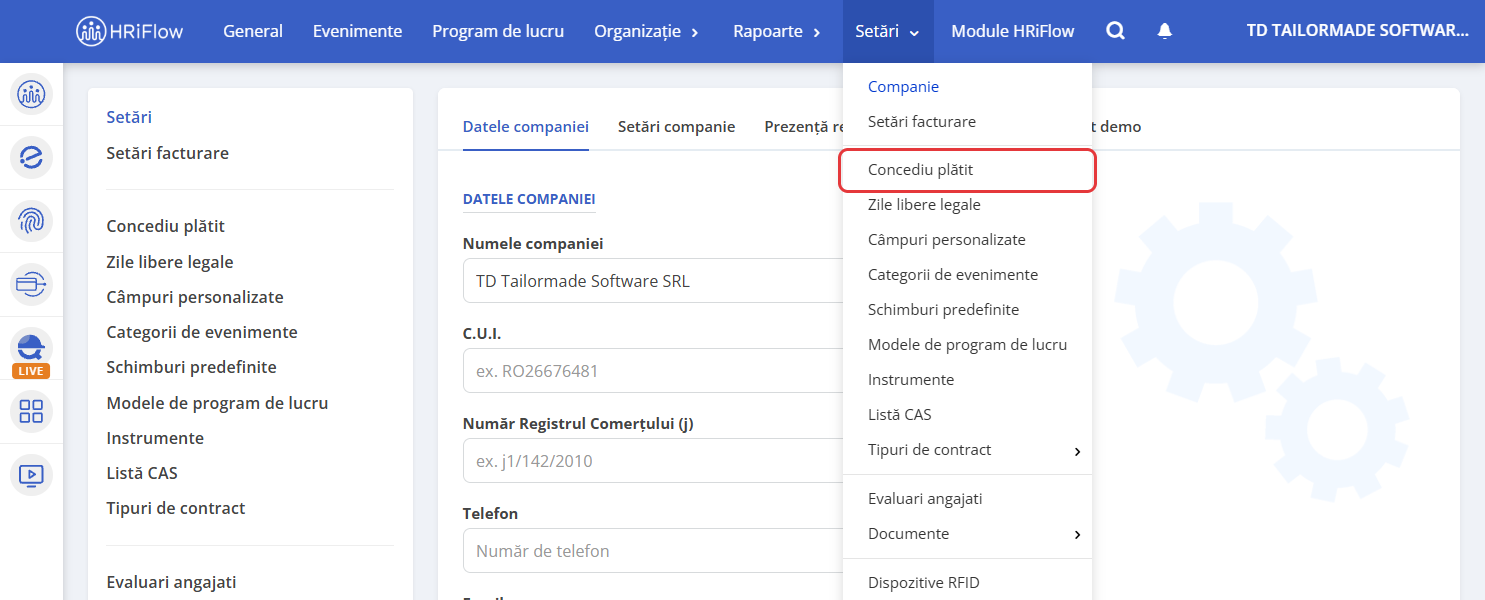Click the C.U.I. input field
1485x600 pixels.
[653, 371]
